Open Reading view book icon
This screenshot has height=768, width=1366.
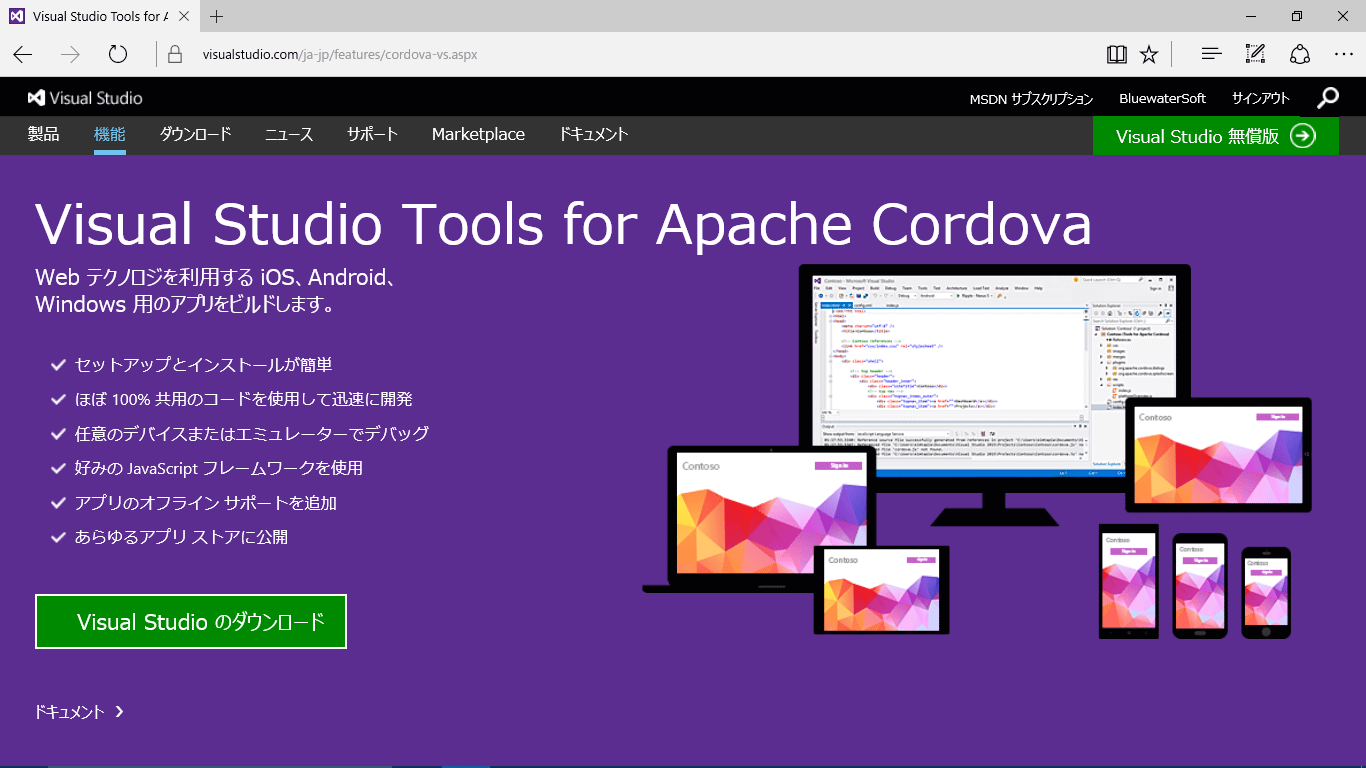(x=1117, y=54)
